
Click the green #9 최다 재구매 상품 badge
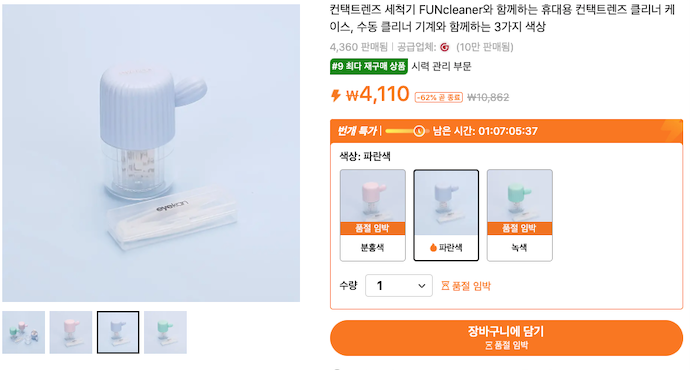tap(369, 66)
